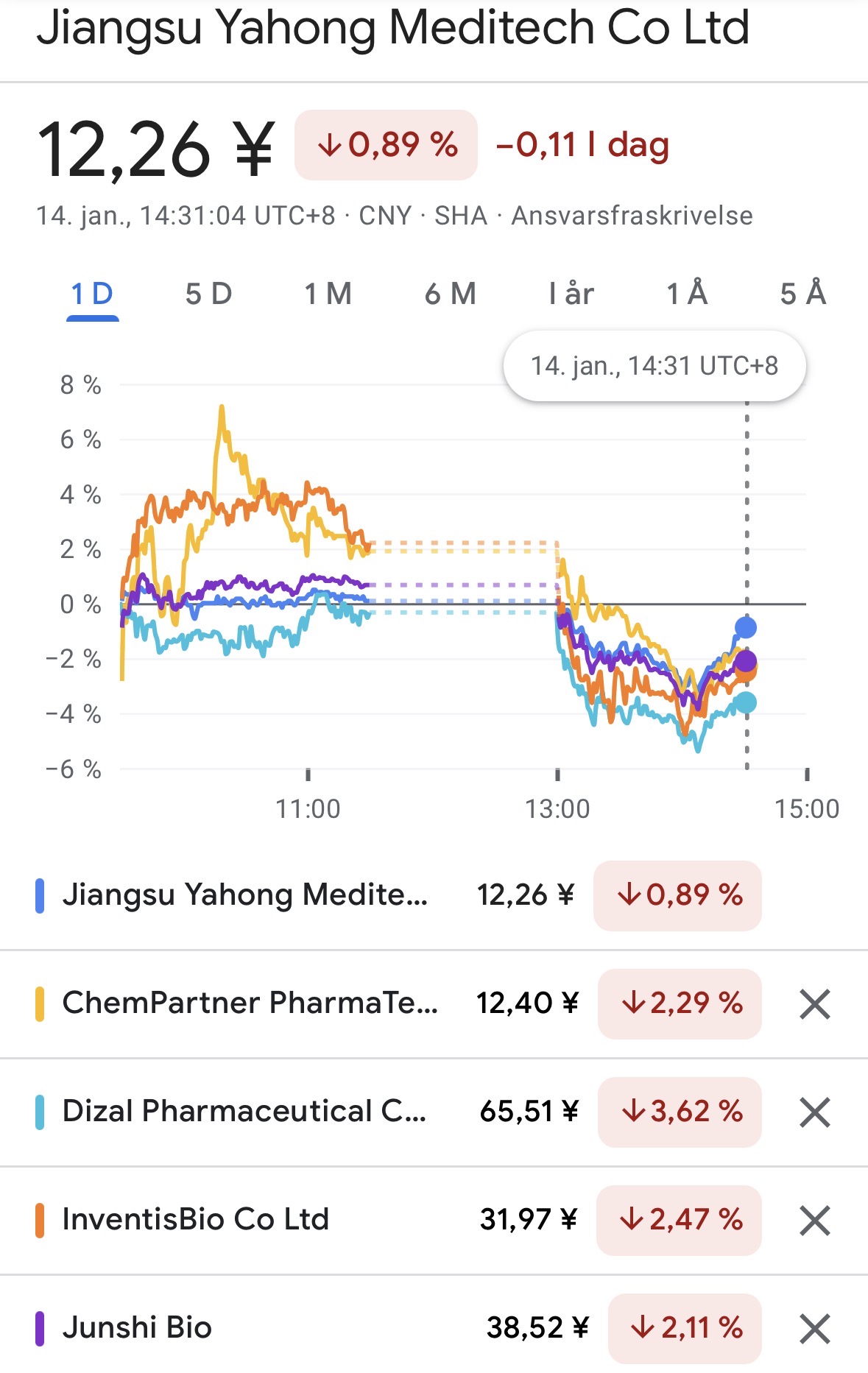The width and height of the screenshot is (868, 1373).
Task: Remove InventisBio Co Ltd comparison
Action: point(814,1221)
